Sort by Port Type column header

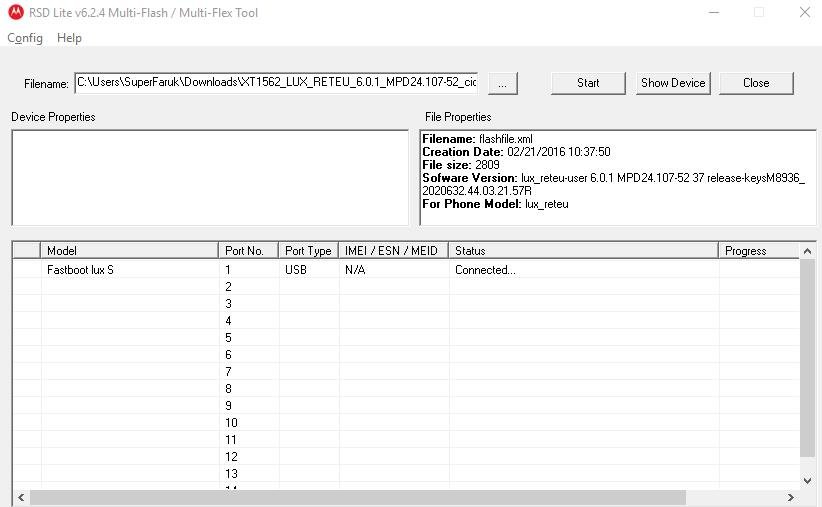pyautogui.click(x=308, y=251)
